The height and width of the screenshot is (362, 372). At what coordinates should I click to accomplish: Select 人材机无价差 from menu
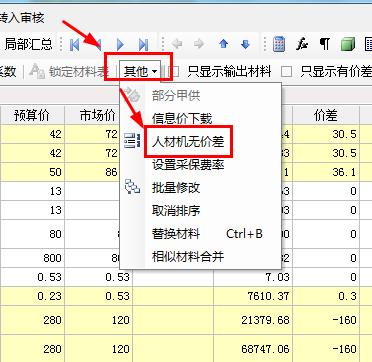click(x=201, y=142)
